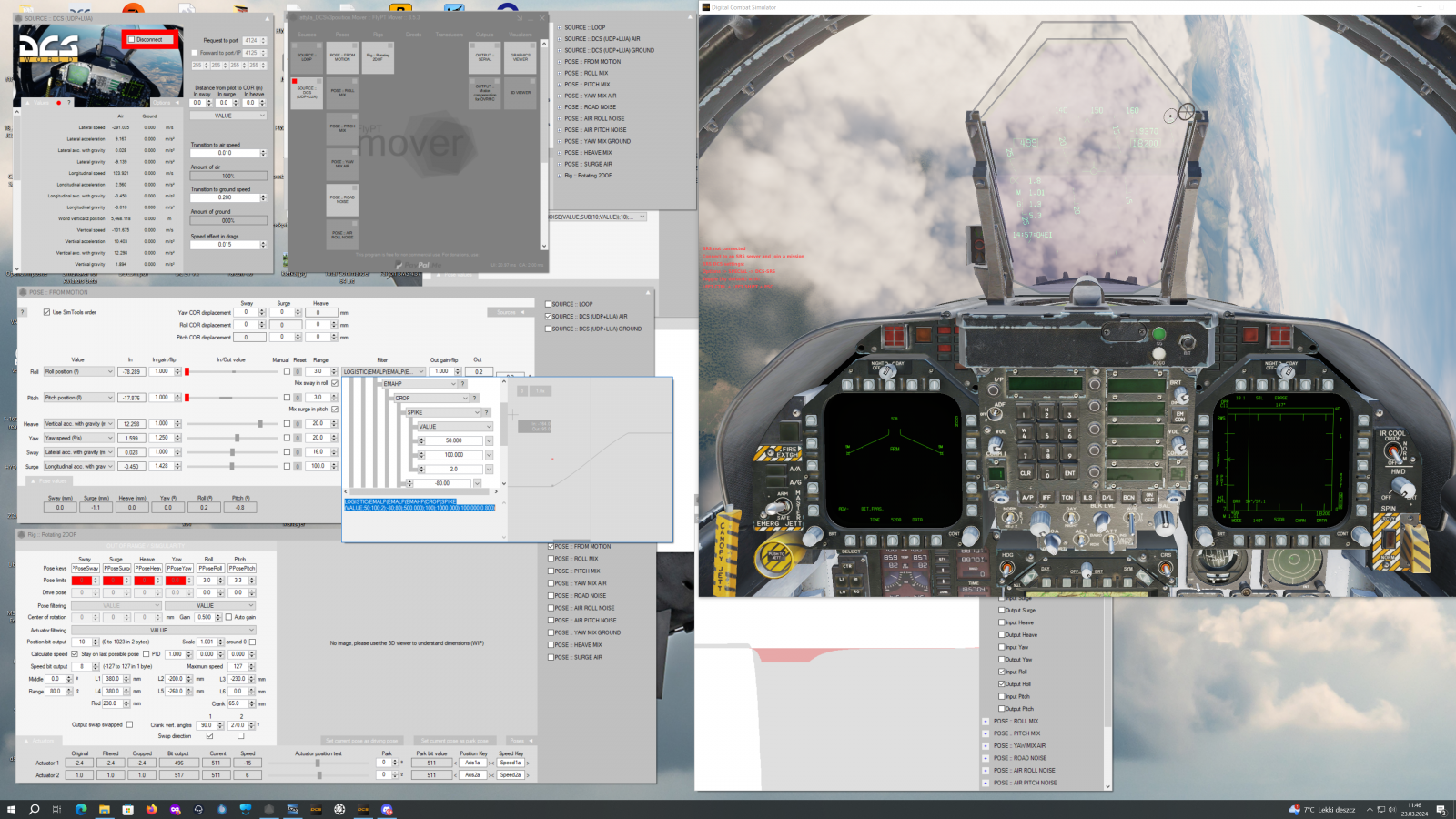1456x819 pixels.
Task: Select Transducers tab in FlyPT Mover
Action: (450, 35)
